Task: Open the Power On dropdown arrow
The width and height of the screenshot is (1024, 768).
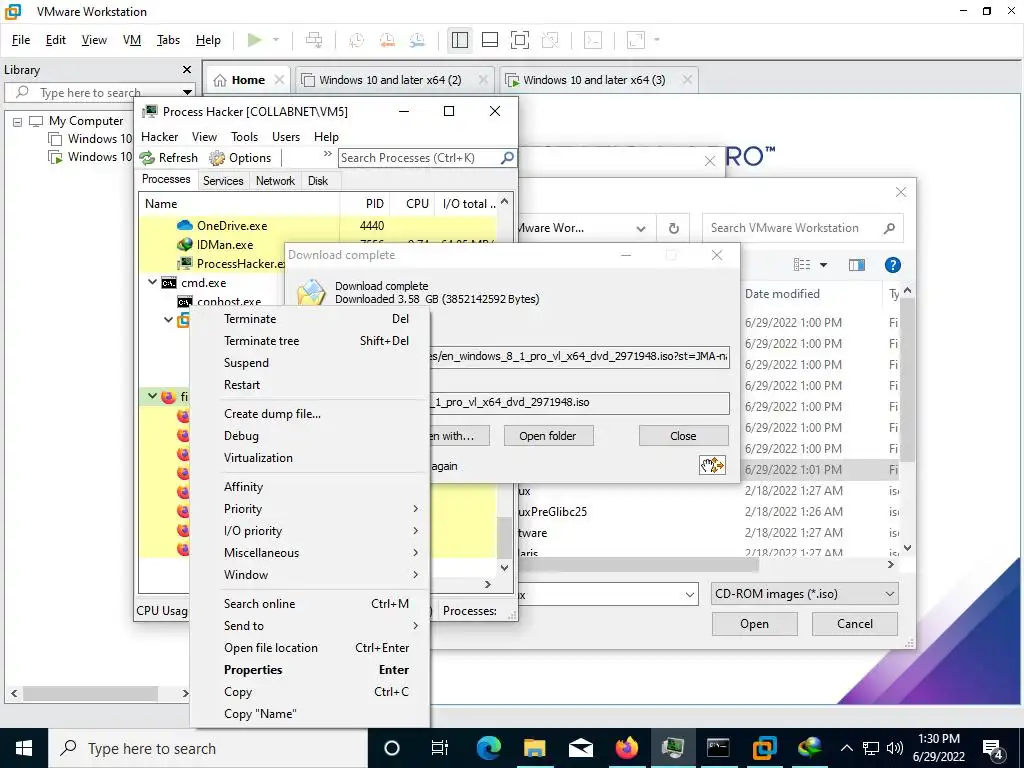Action: pyautogui.click(x=276, y=40)
